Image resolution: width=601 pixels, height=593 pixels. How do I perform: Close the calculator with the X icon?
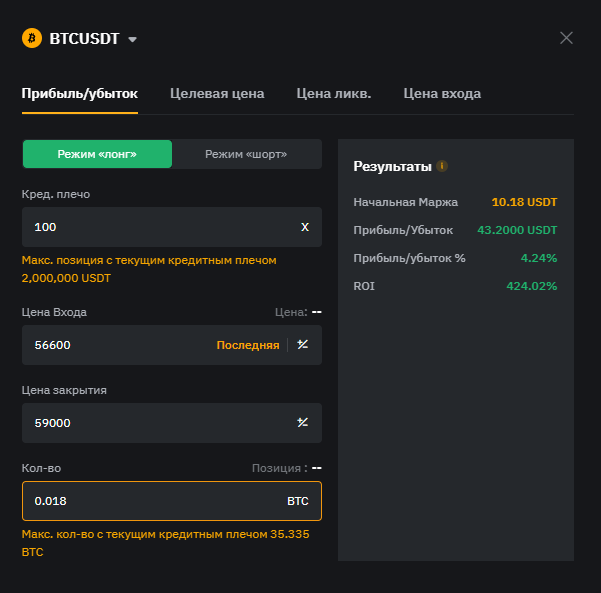566,38
